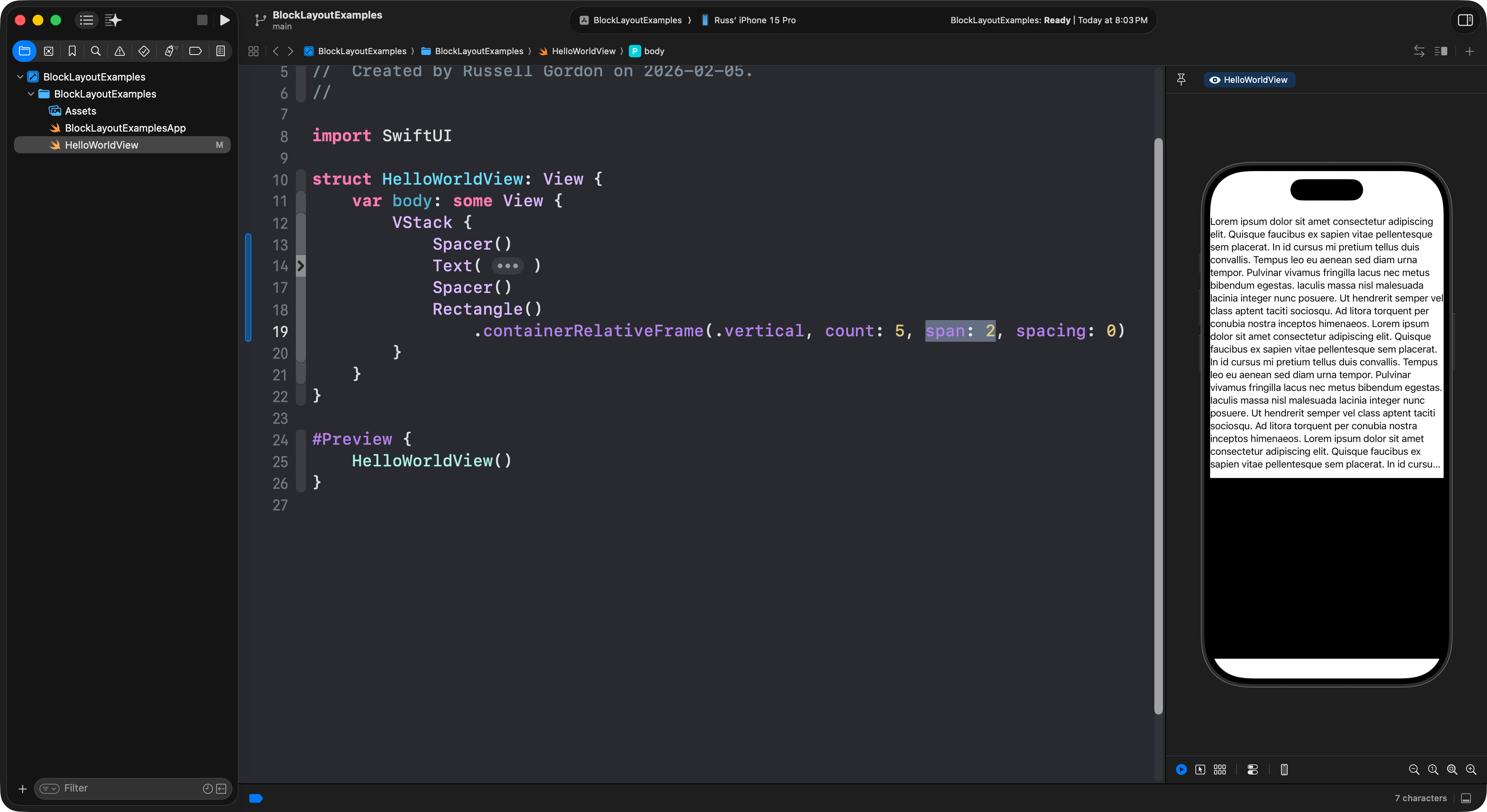Open preview Variants grid icon
Viewport: 1487px width, 812px height.
tap(1220, 769)
